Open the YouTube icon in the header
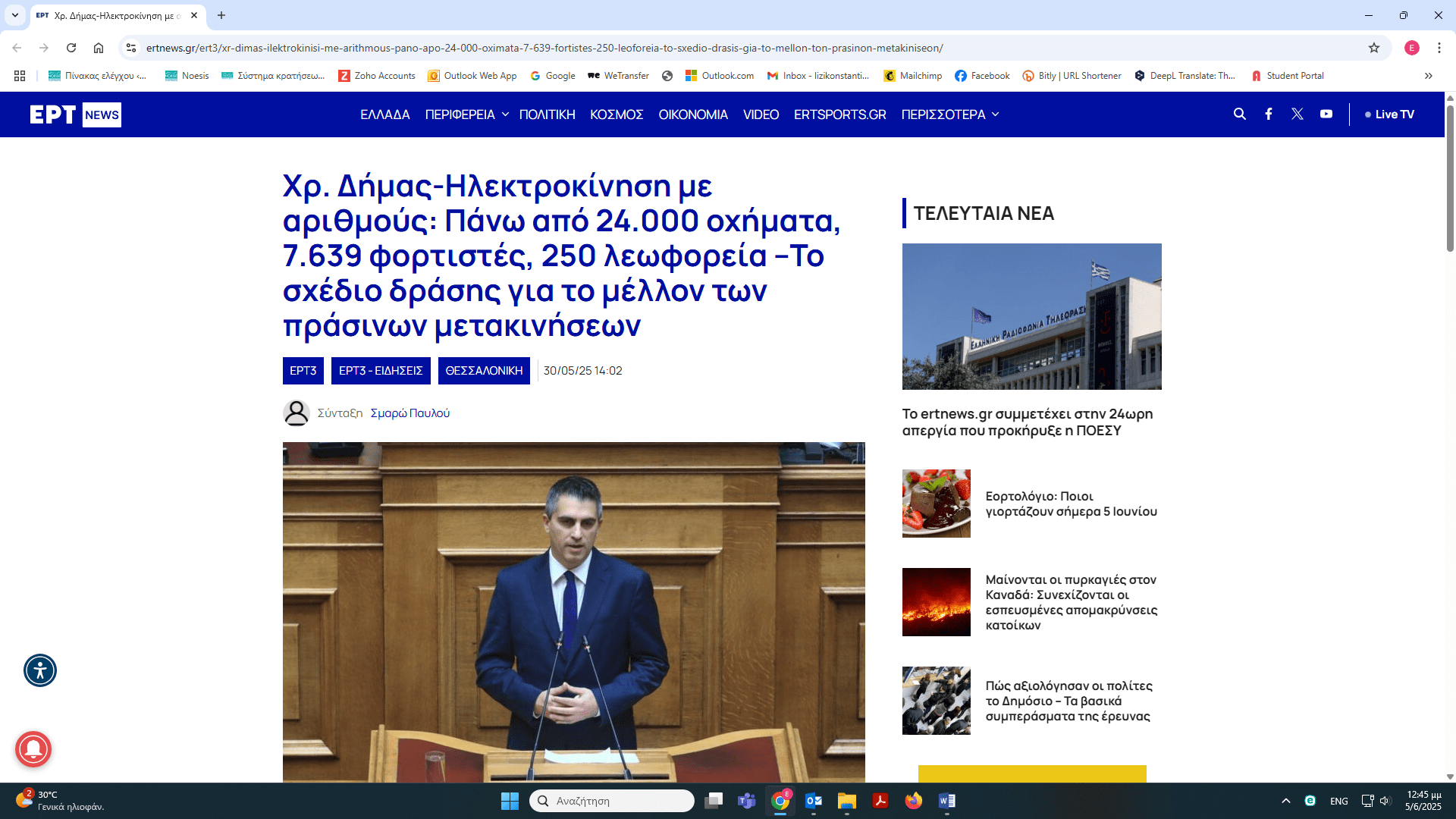 point(1326,114)
